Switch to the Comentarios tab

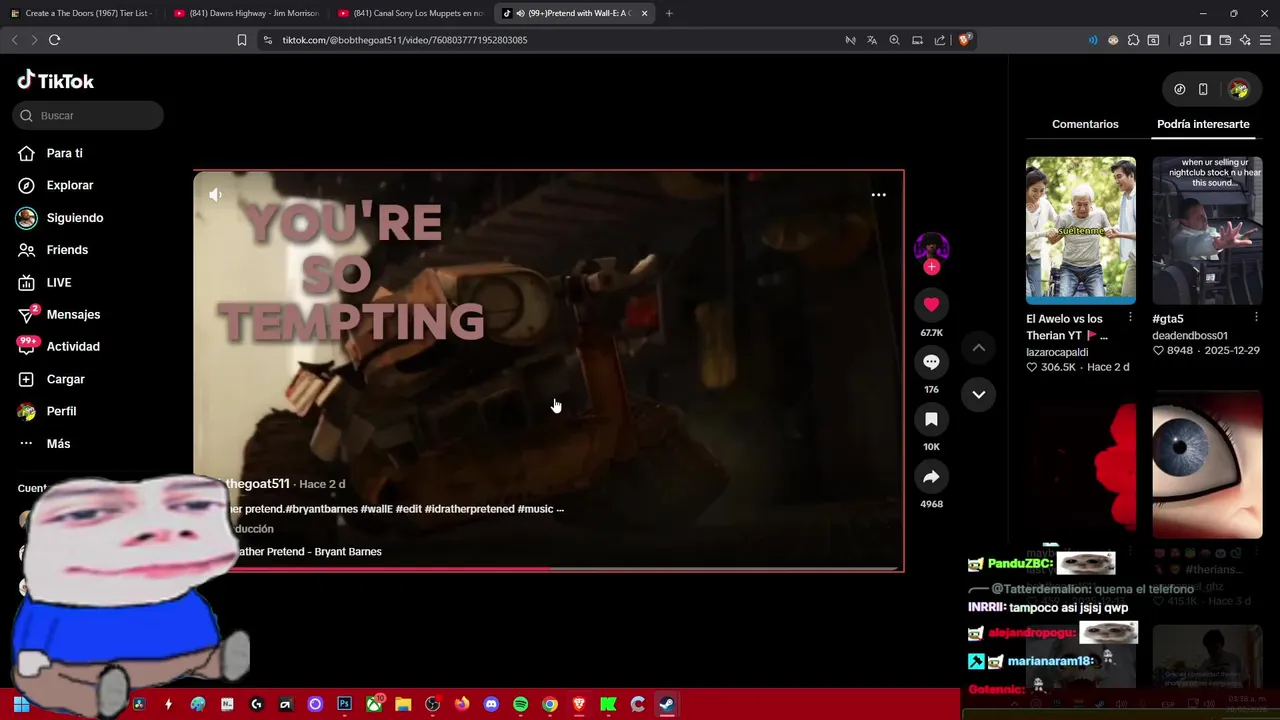tap(1085, 124)
